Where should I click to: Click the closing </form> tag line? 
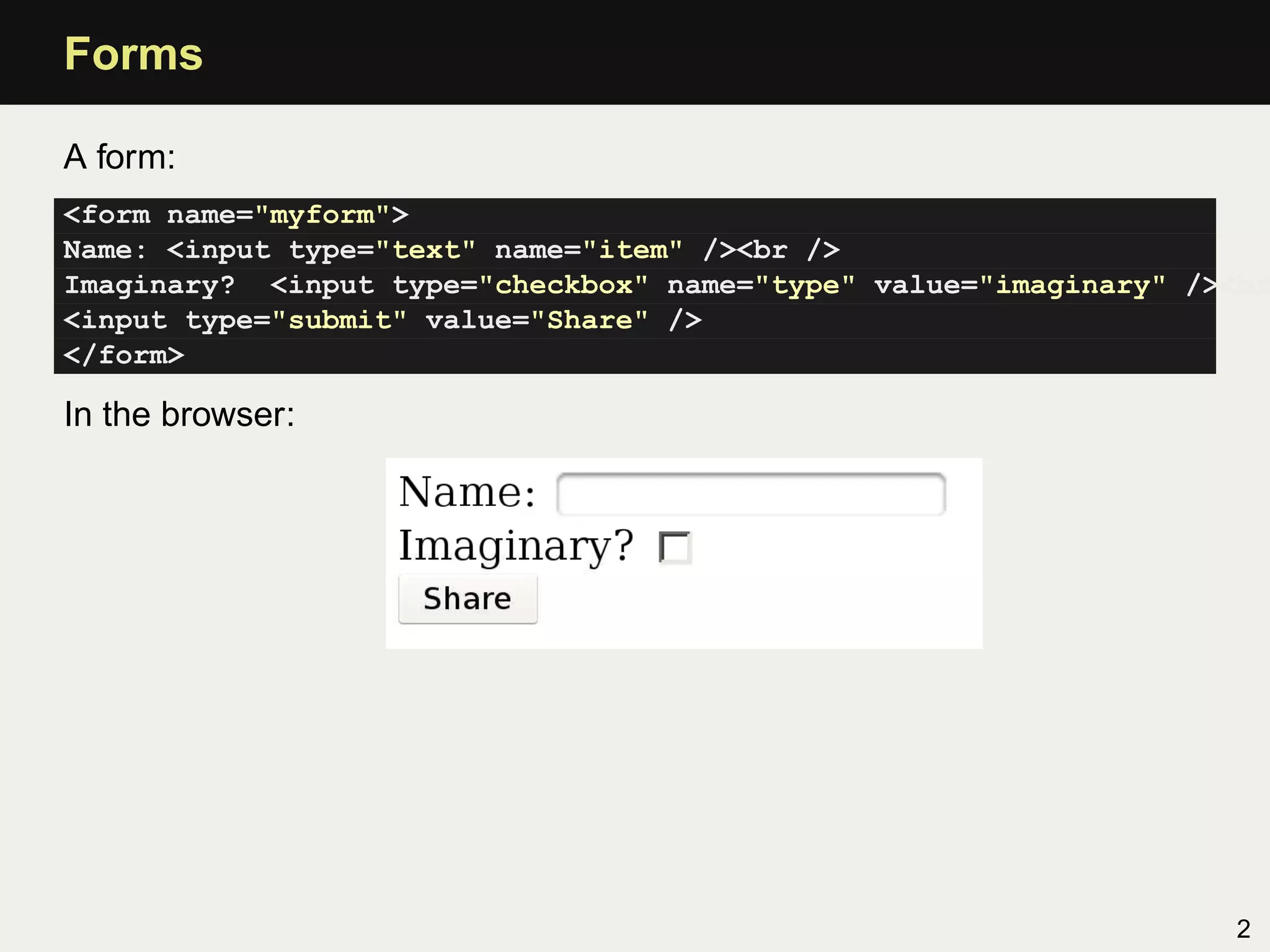point(124,356)
